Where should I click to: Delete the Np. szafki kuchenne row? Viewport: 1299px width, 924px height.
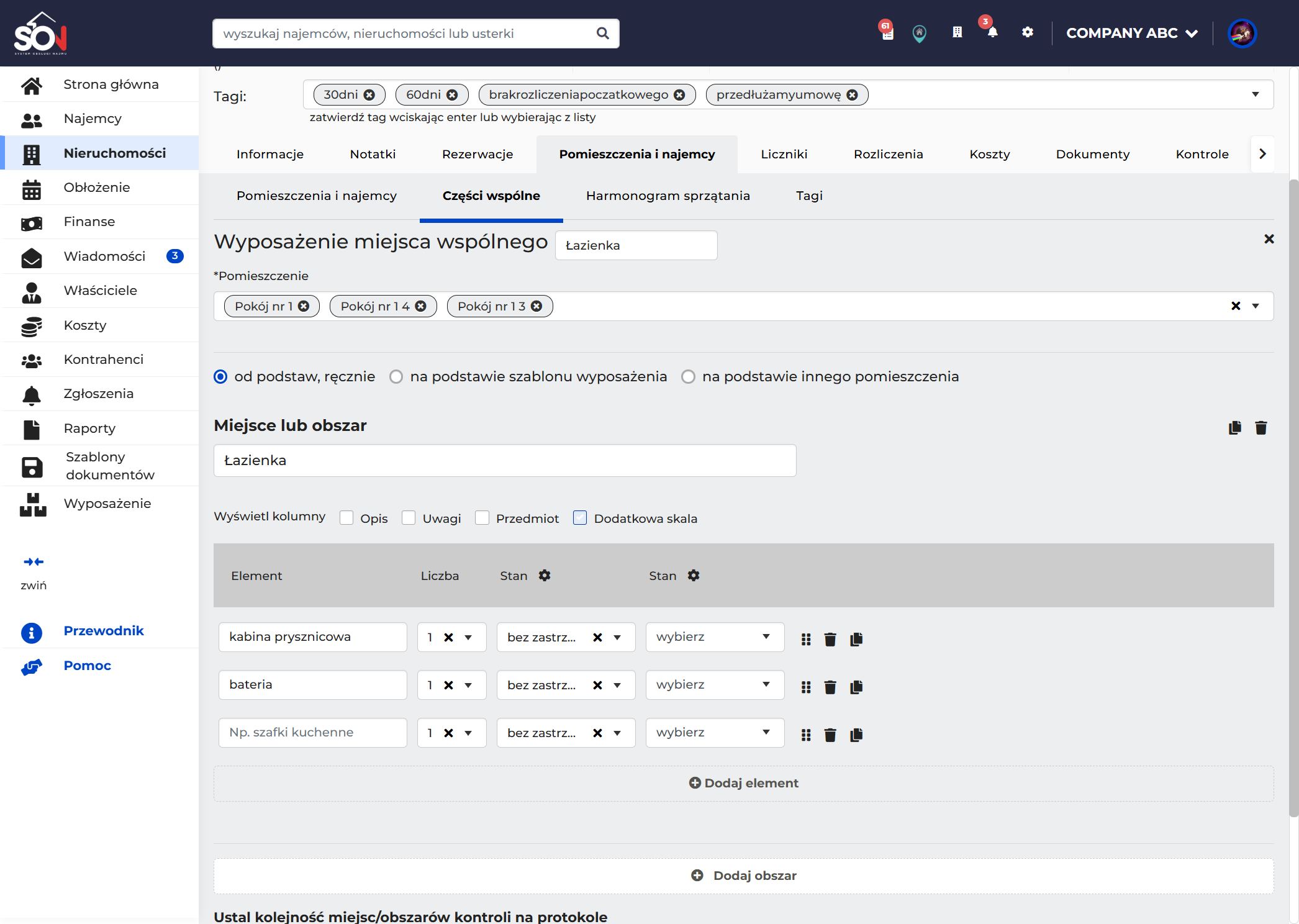[x=830, y=735]
